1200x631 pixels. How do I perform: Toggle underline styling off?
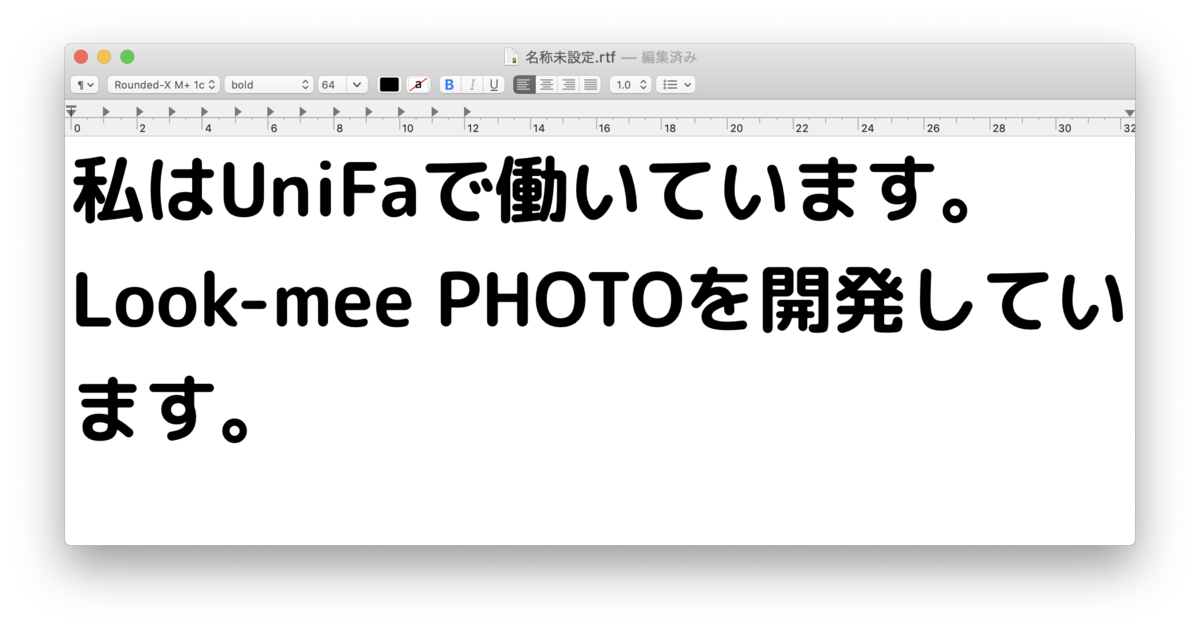[x=493, y=84]
